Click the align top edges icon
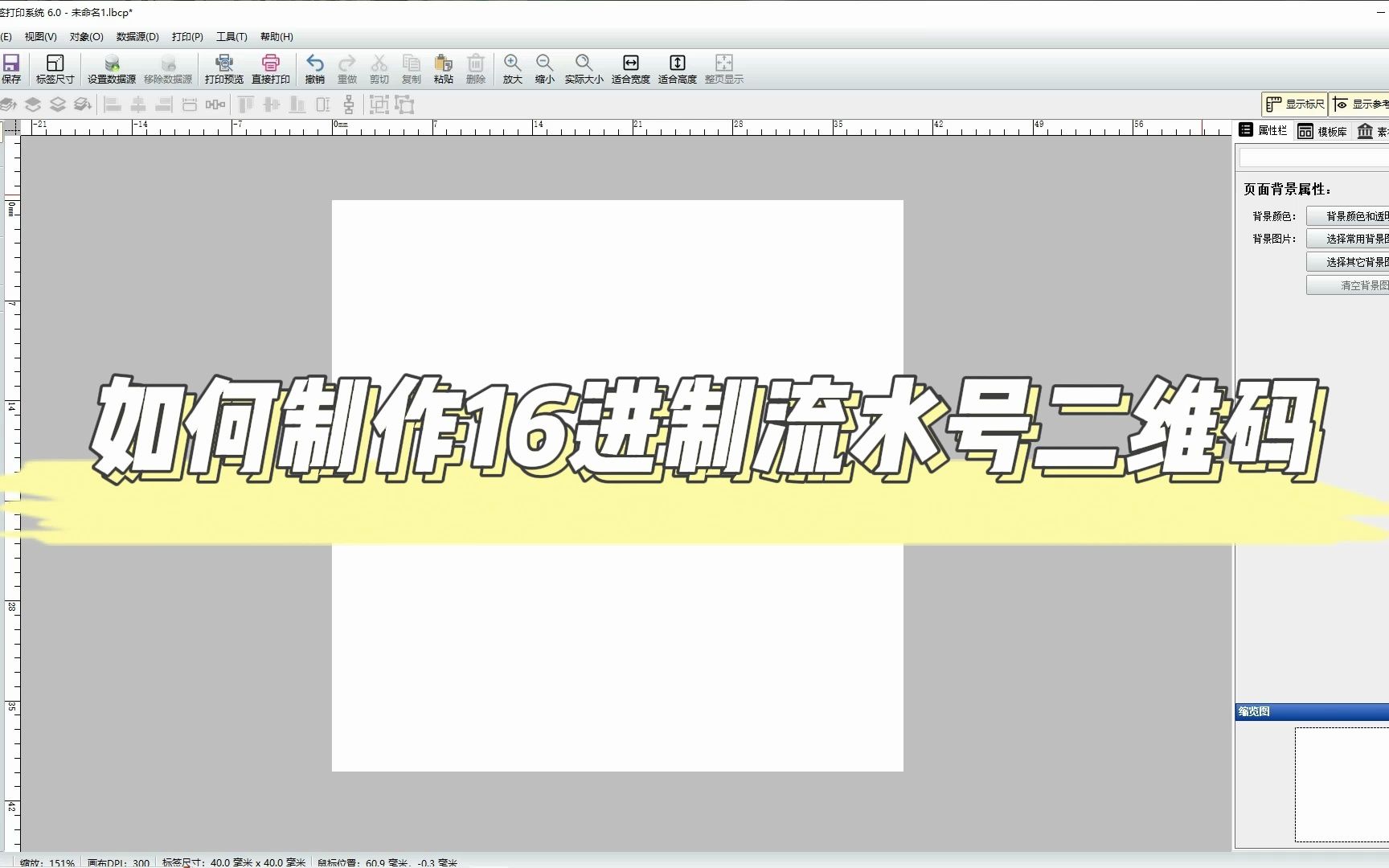1389x868 pixels. 246,104
